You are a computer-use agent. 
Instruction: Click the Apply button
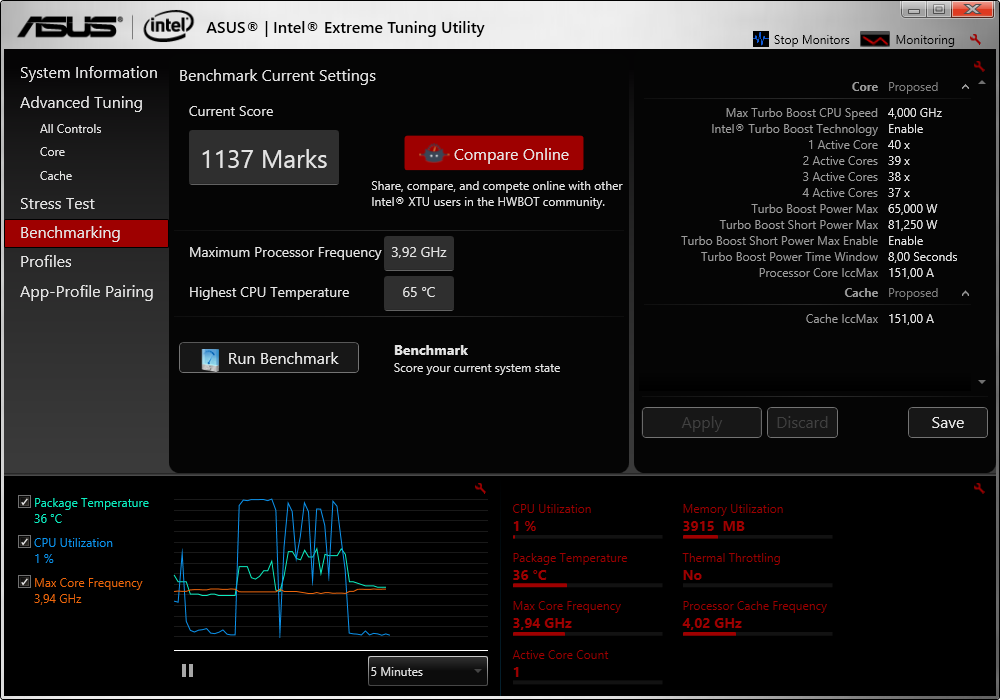click(702, 423)
